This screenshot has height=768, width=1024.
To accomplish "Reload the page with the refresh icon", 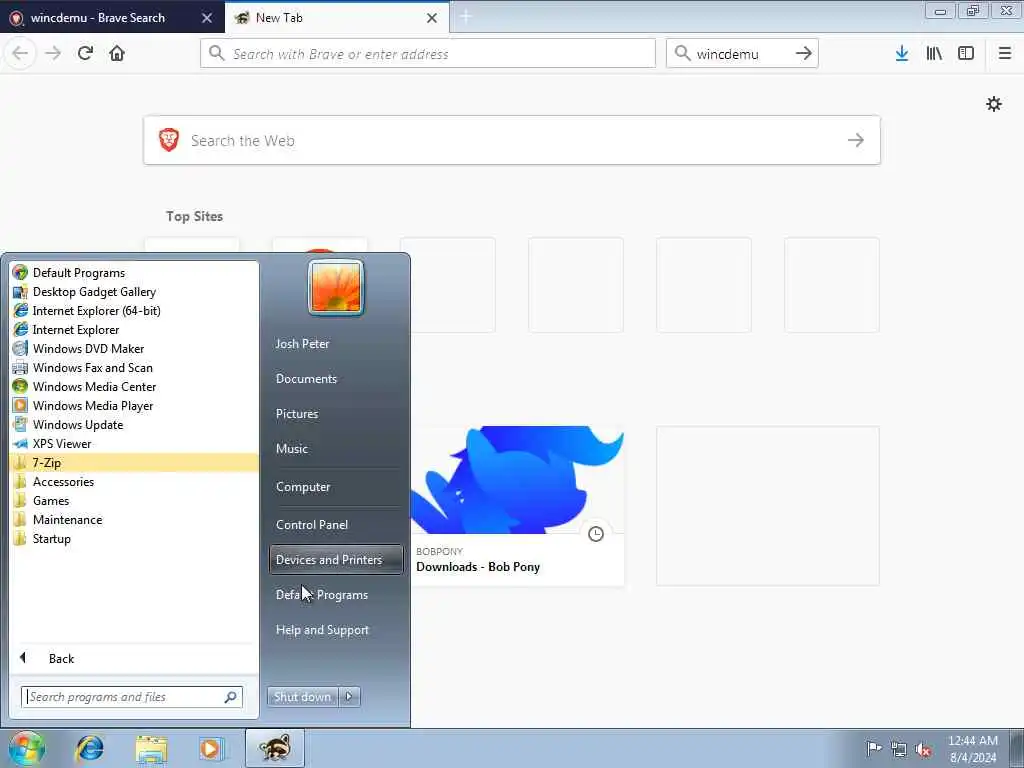I will pos(85,54).
